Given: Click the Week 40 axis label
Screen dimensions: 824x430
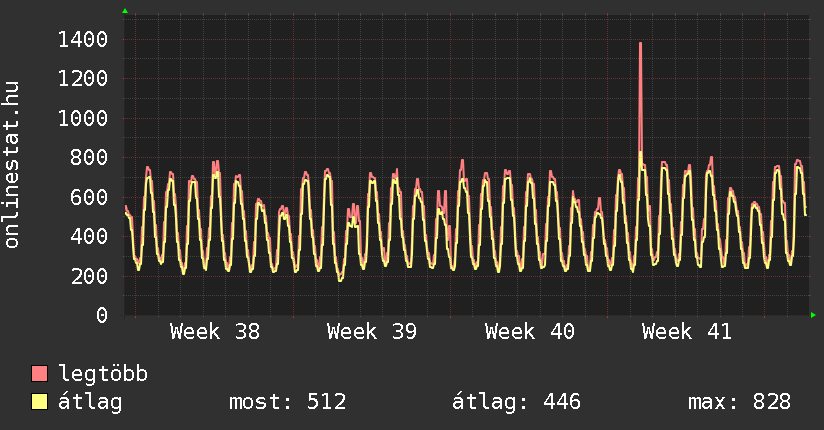Looking at the screenshot, I should tap(529, 332).
